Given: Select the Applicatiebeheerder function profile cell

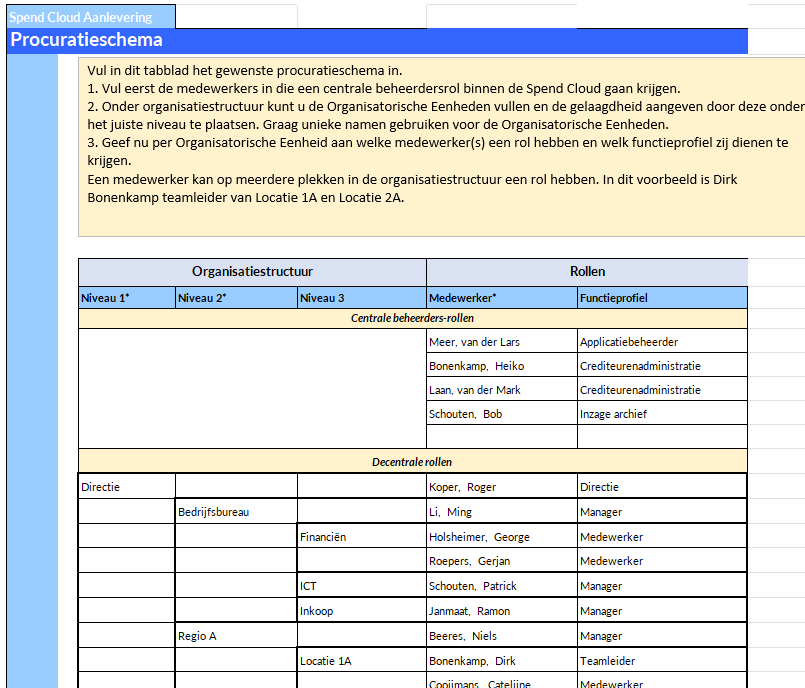Looking at the screenshot, I should click(x=629, y=342).
